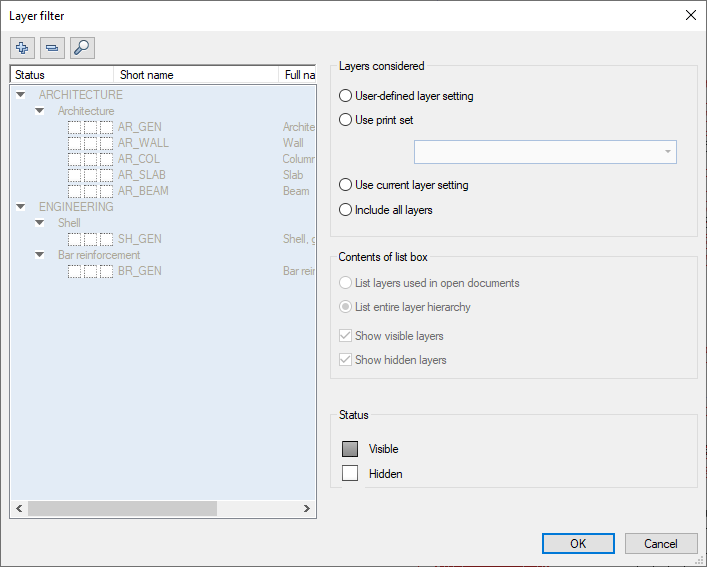Collapse the ENGINEERING tree group
The height and width of the screenshot is (567, 707).
(x=21, y=207)
